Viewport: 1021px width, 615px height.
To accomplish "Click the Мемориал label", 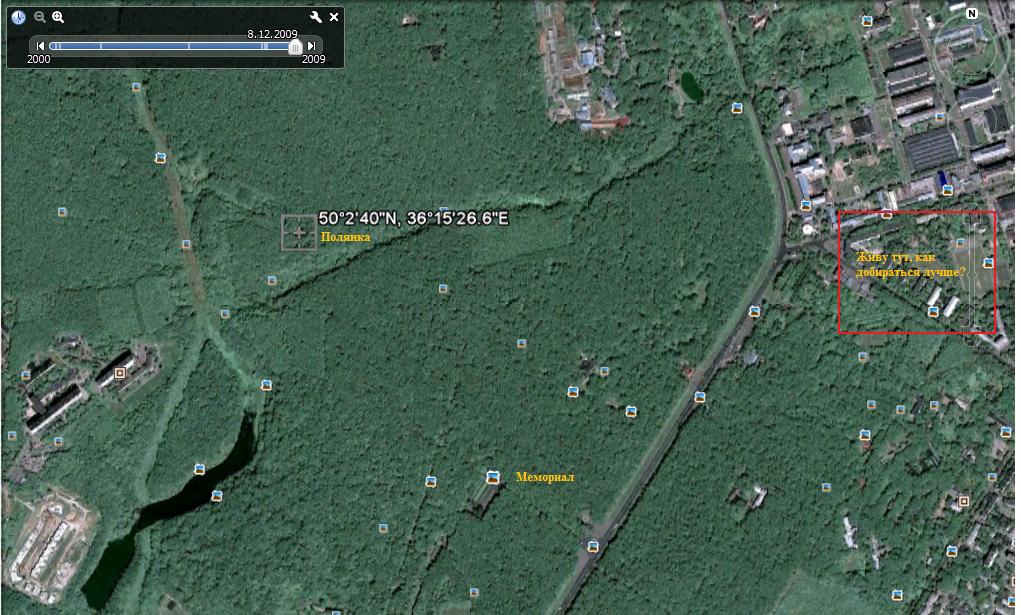I will point(545,478).
